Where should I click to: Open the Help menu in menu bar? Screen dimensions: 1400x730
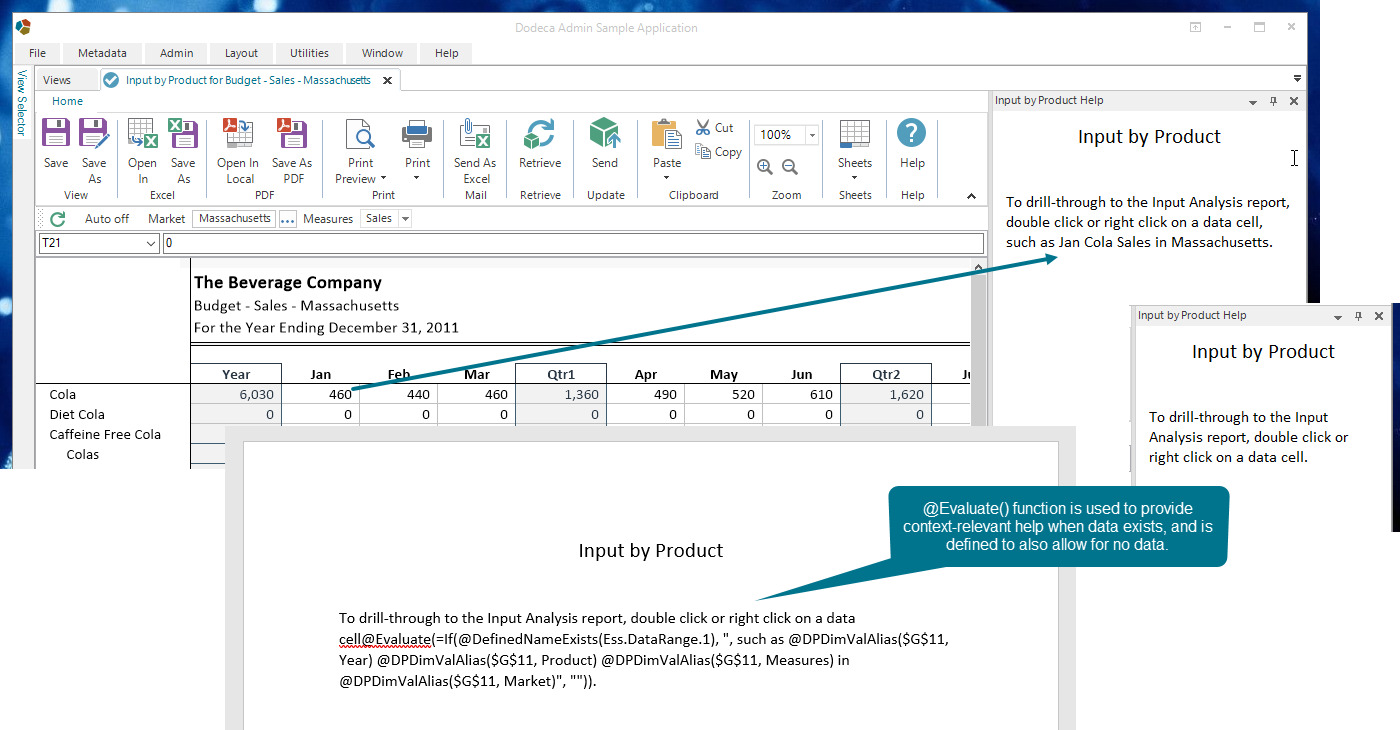(447, 53)
